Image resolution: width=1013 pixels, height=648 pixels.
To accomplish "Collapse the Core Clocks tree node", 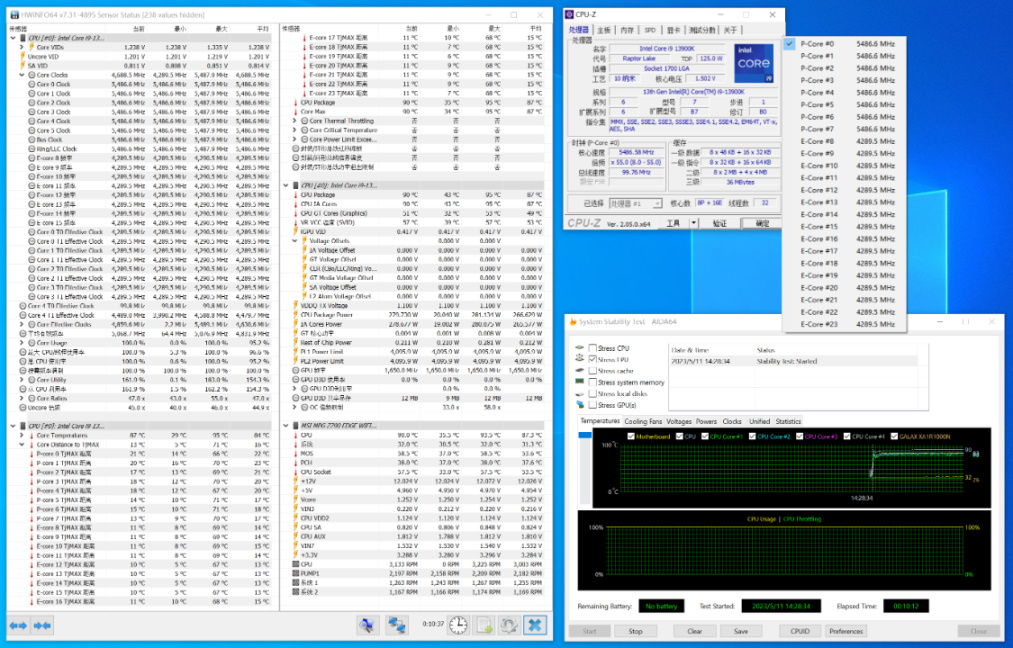I will [22, 75].
